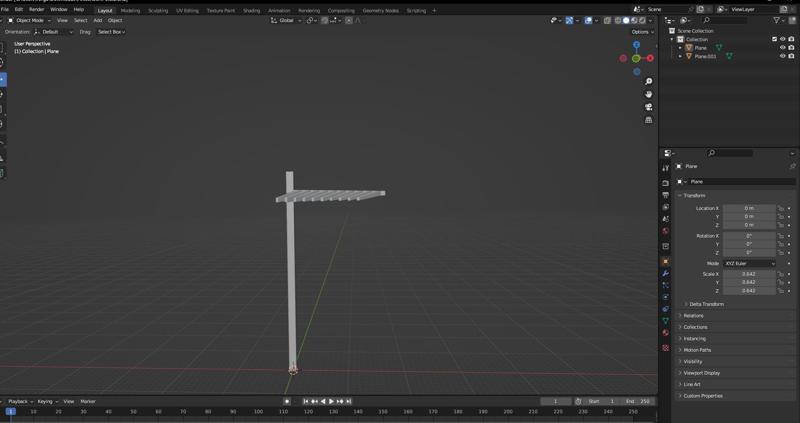800x423 pixels.
Task: Open the View Layer properties tab
Action: click(x=665, y=207)
